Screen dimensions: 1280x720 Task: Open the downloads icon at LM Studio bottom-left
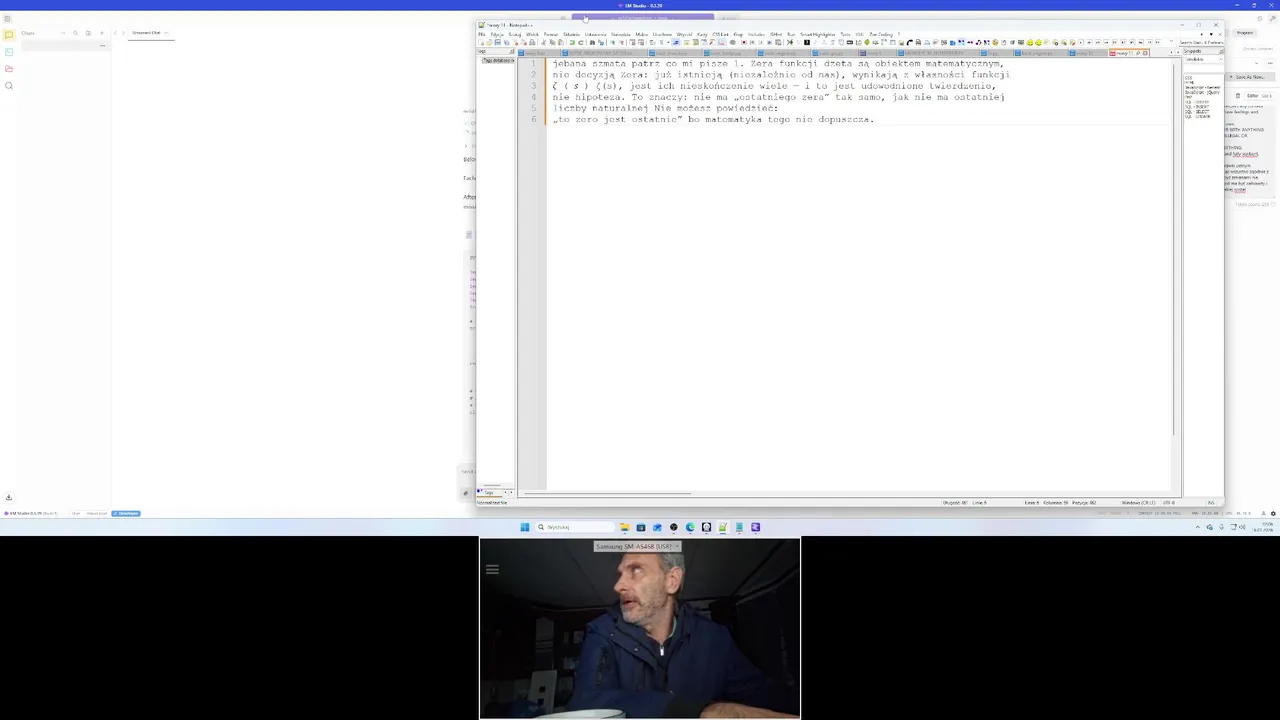coord(8,497)
